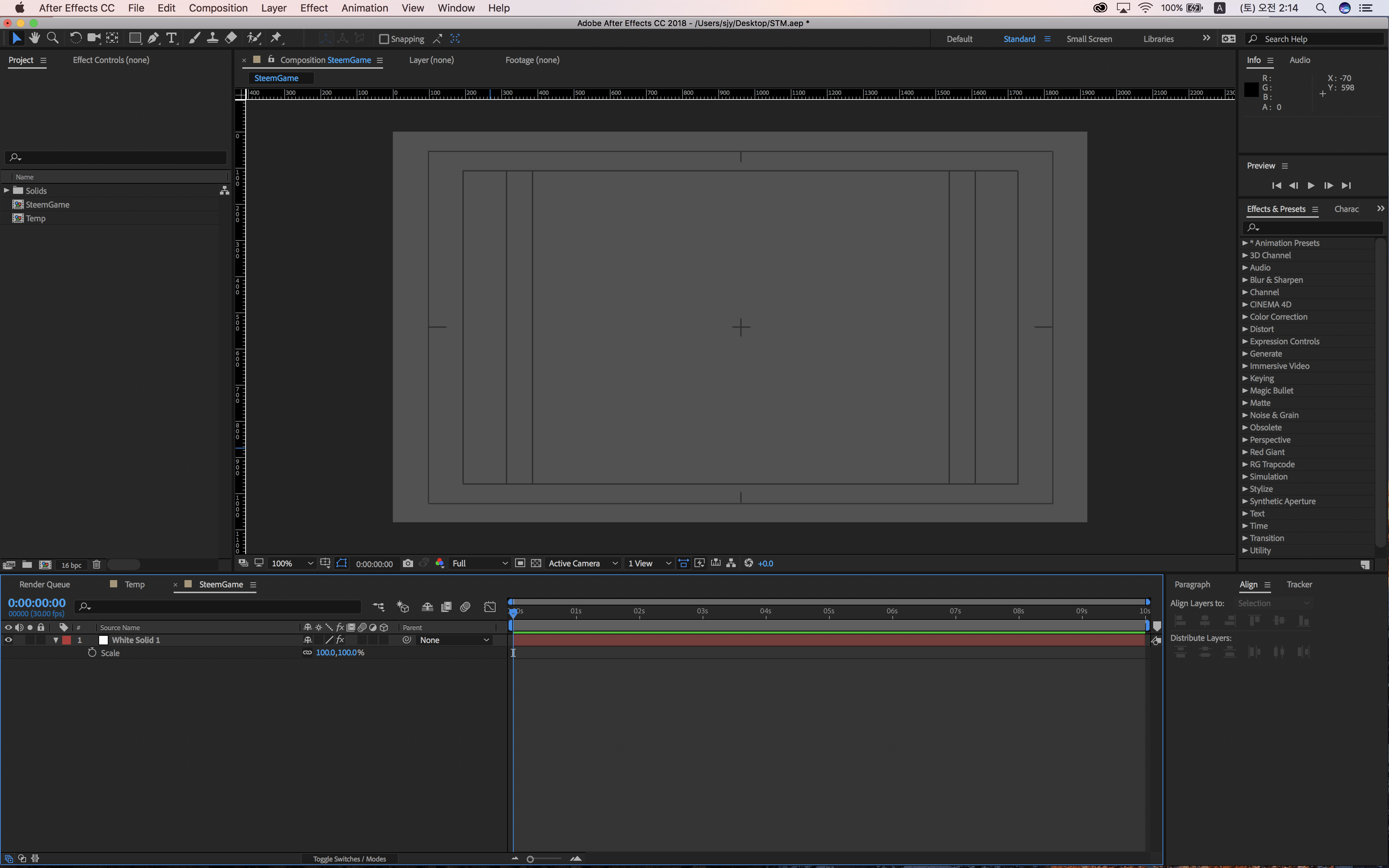Click Toggle Switches / Modes button
This screenshot has width=1389, height=868.
(x=349, y=859)
